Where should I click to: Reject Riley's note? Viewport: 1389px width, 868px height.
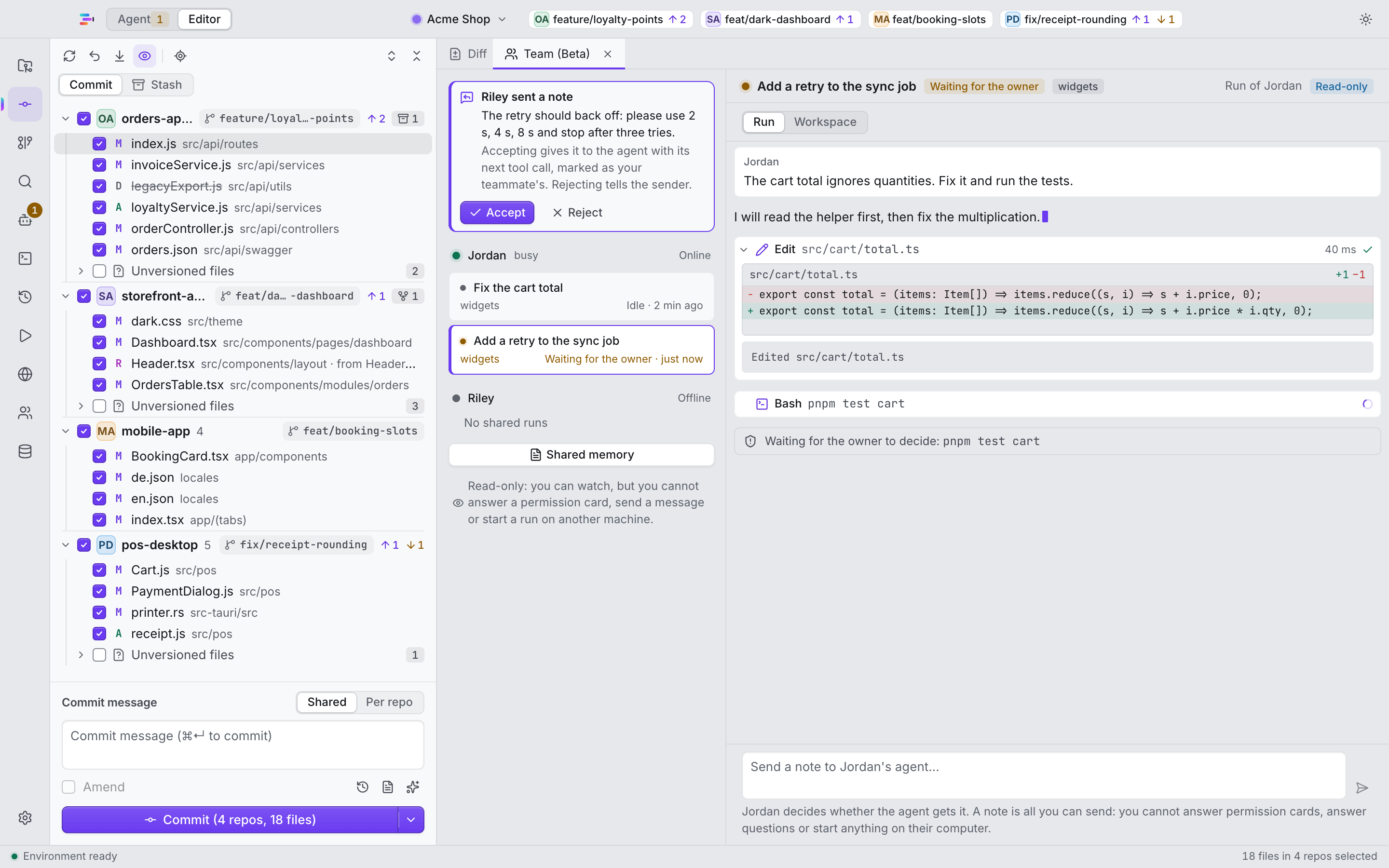point(577,212)
